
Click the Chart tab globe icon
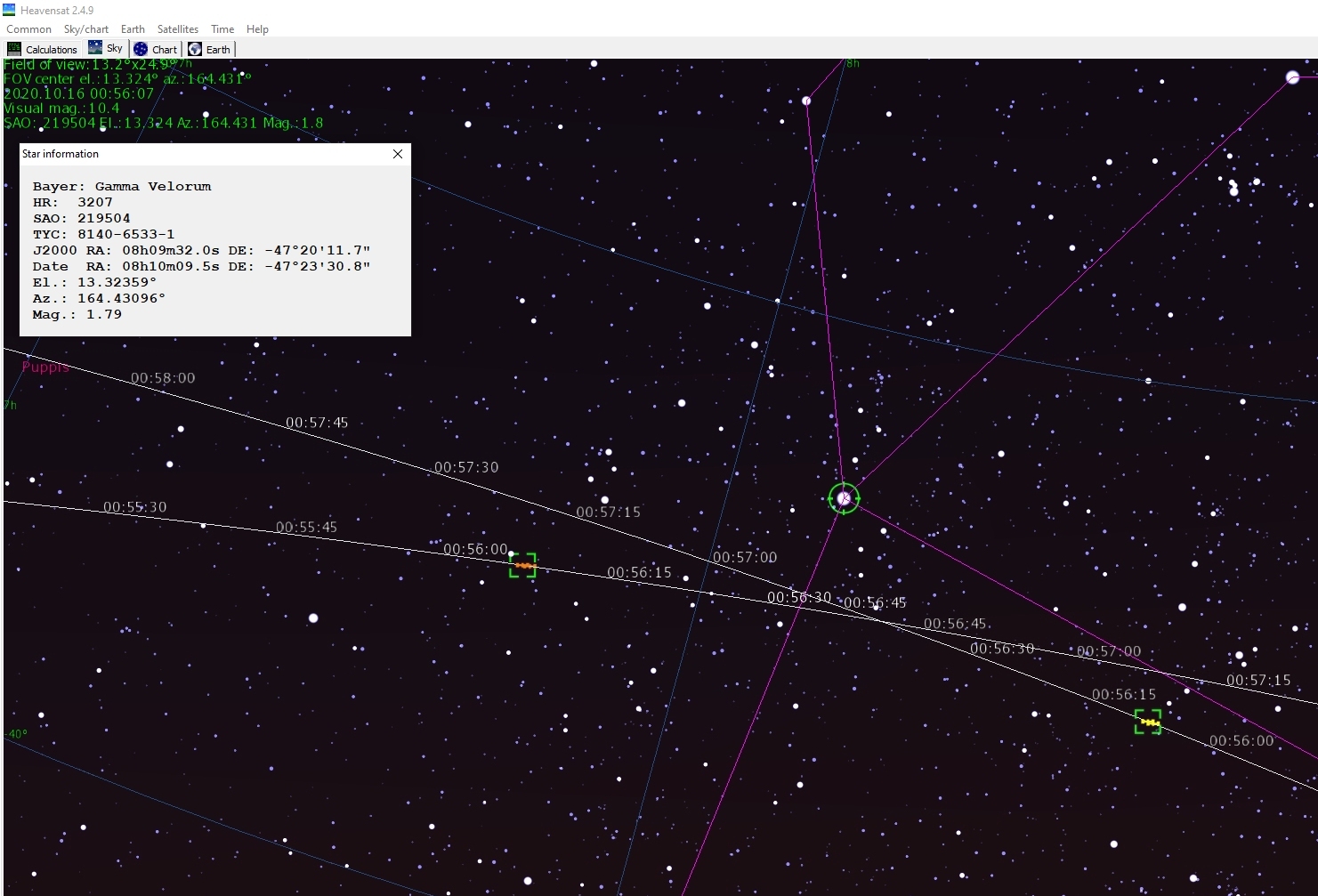[x=141, y=49]
